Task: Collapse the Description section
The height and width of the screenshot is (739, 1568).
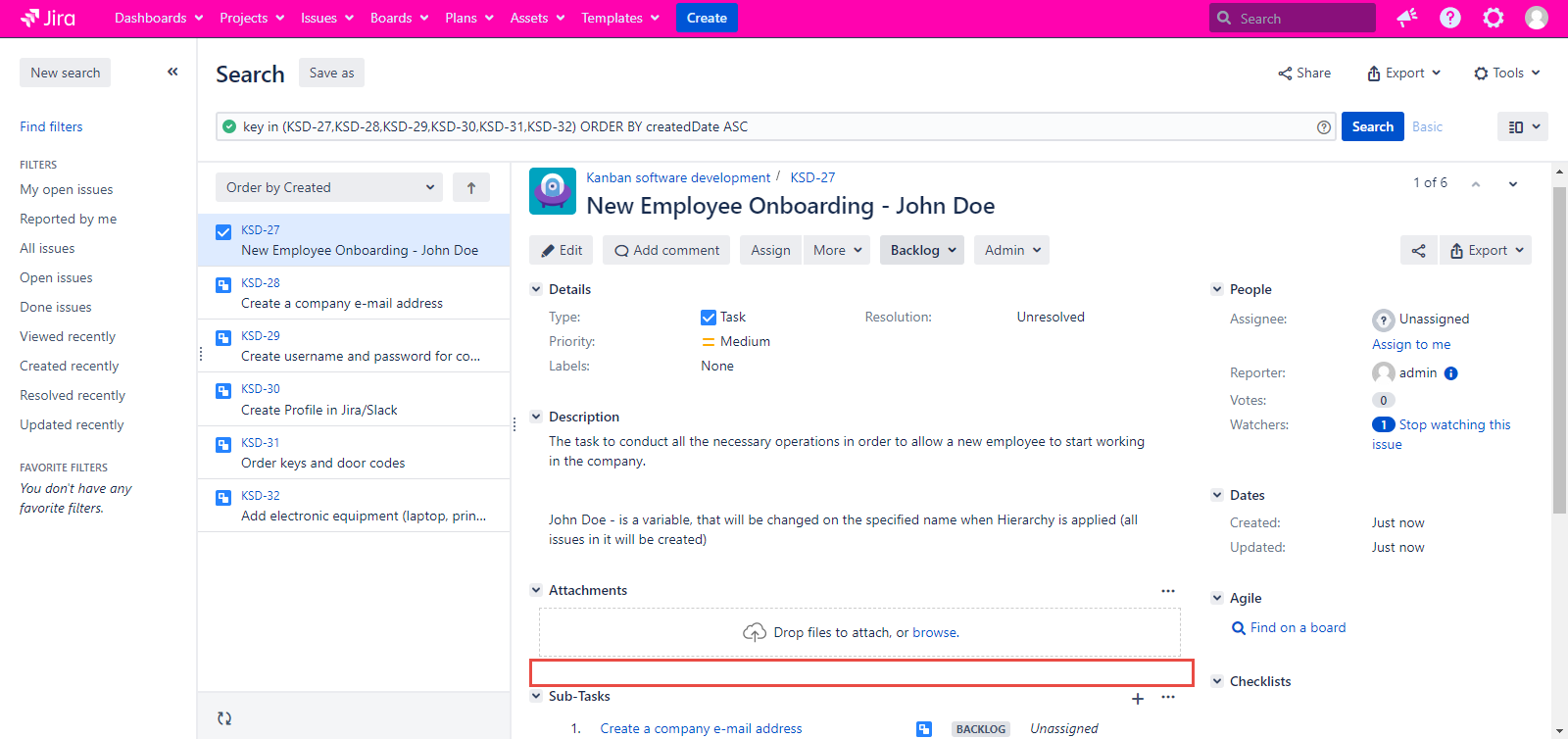Action: [x=536, y=417]
